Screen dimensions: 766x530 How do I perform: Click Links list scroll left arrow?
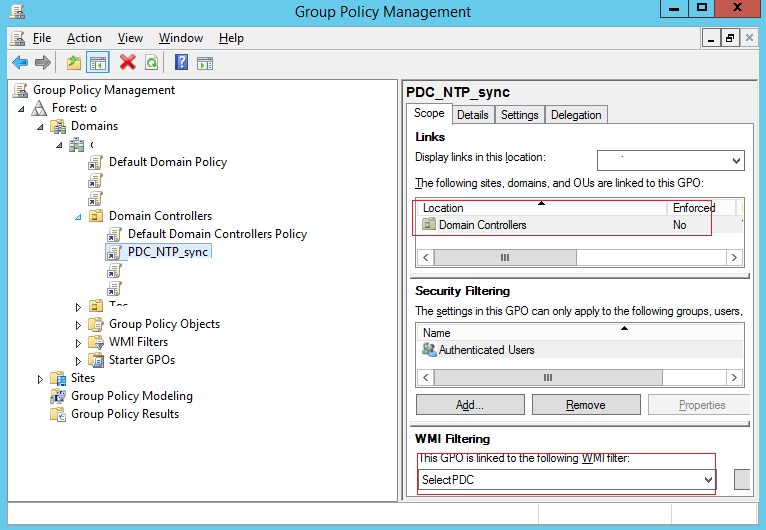tap(426, 257)
